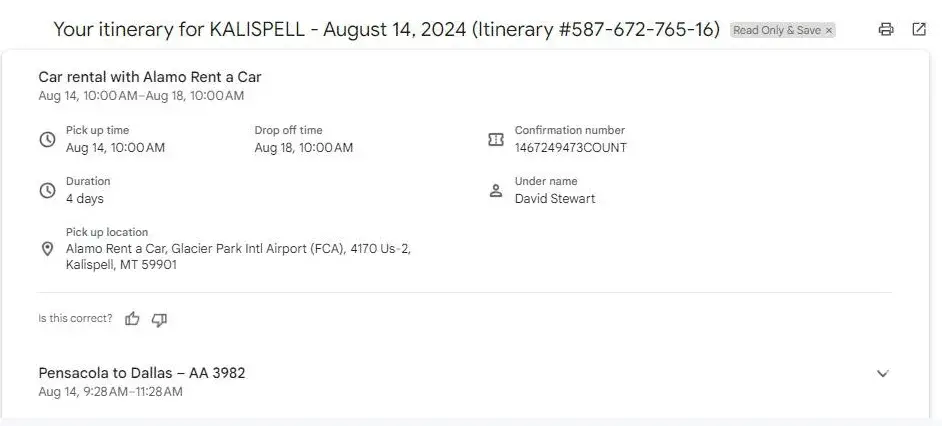Screen dimensions: 942x426
Task: Click the person icon beside Under name
Action: 495,190
